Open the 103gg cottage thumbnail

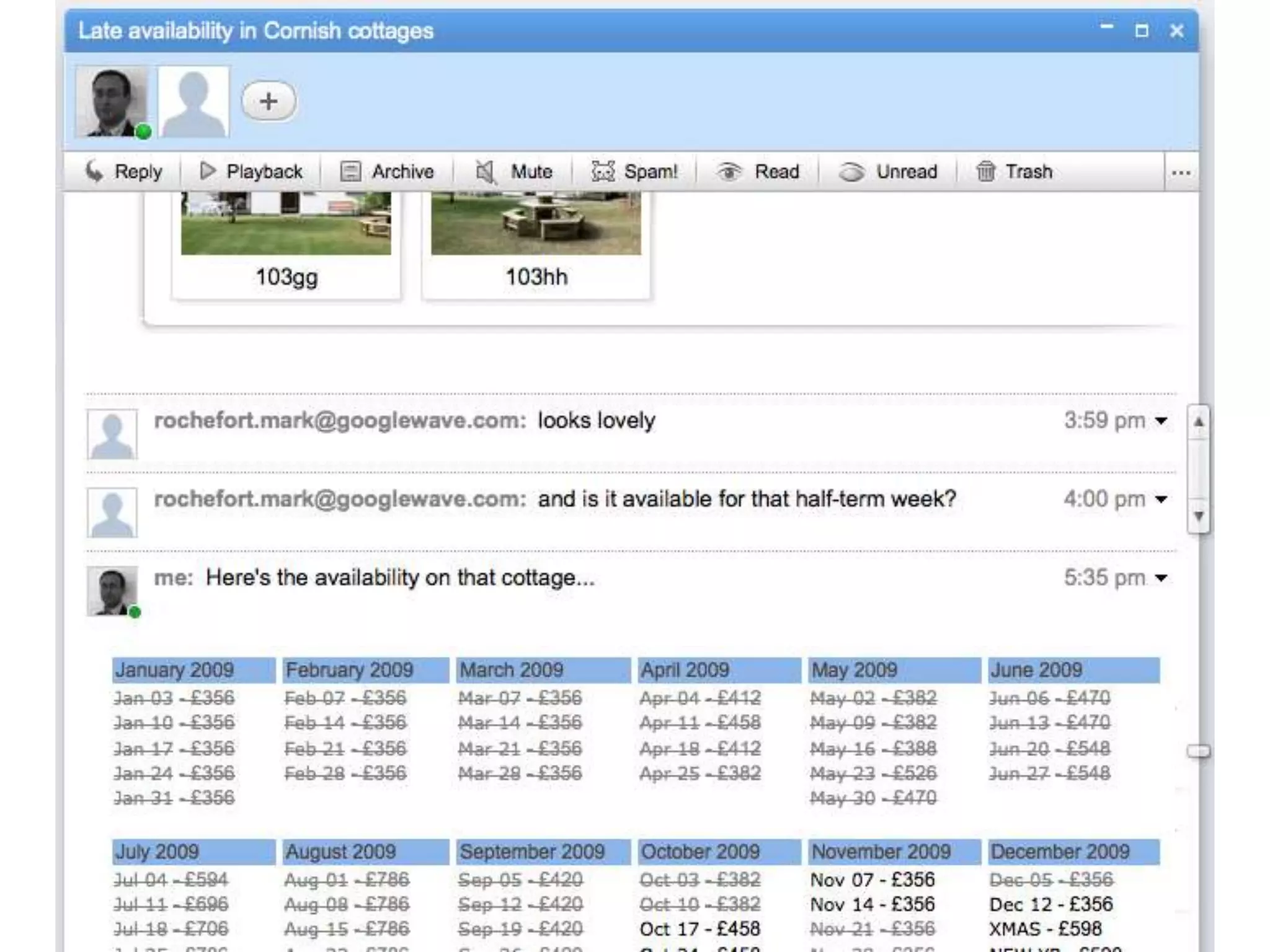[286, 223]
